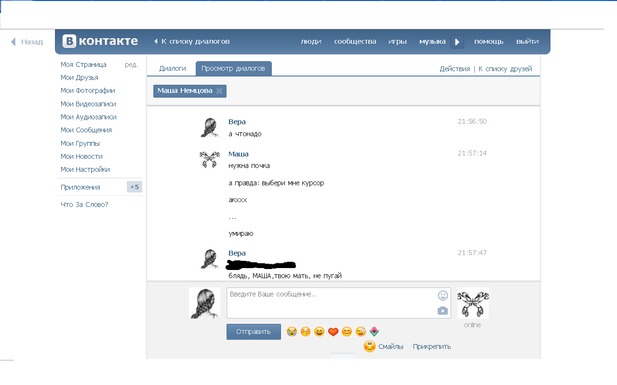Click the VKontakte logo
617x385 pixels.
tap(100, 41)
